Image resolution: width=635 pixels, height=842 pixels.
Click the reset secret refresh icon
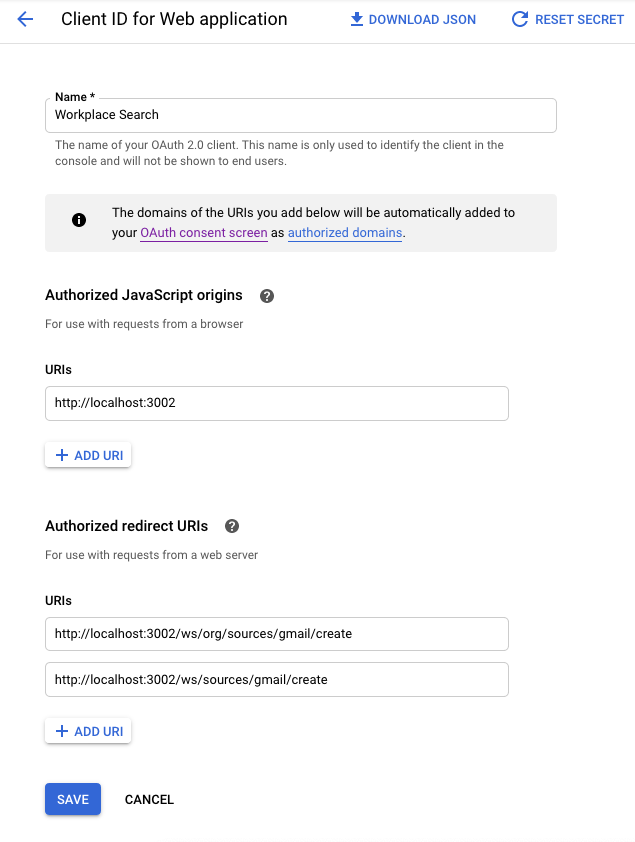pyautogui.click(x=519, y=19)
